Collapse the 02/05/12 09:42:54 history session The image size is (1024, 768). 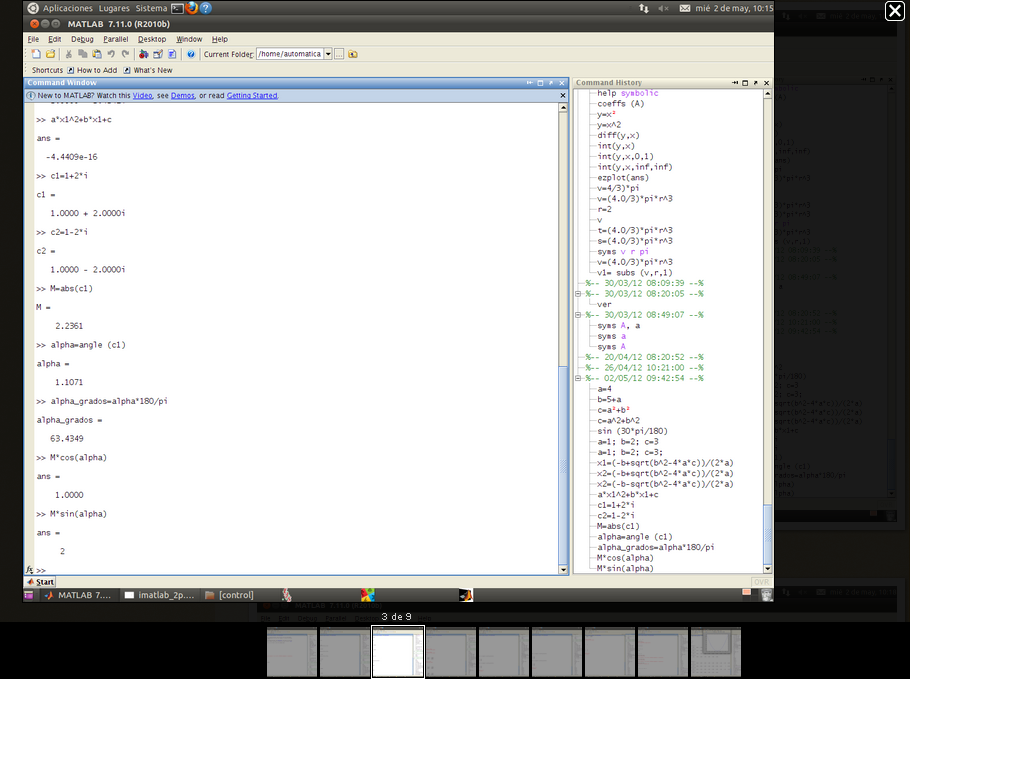click(x=578, y=378)
